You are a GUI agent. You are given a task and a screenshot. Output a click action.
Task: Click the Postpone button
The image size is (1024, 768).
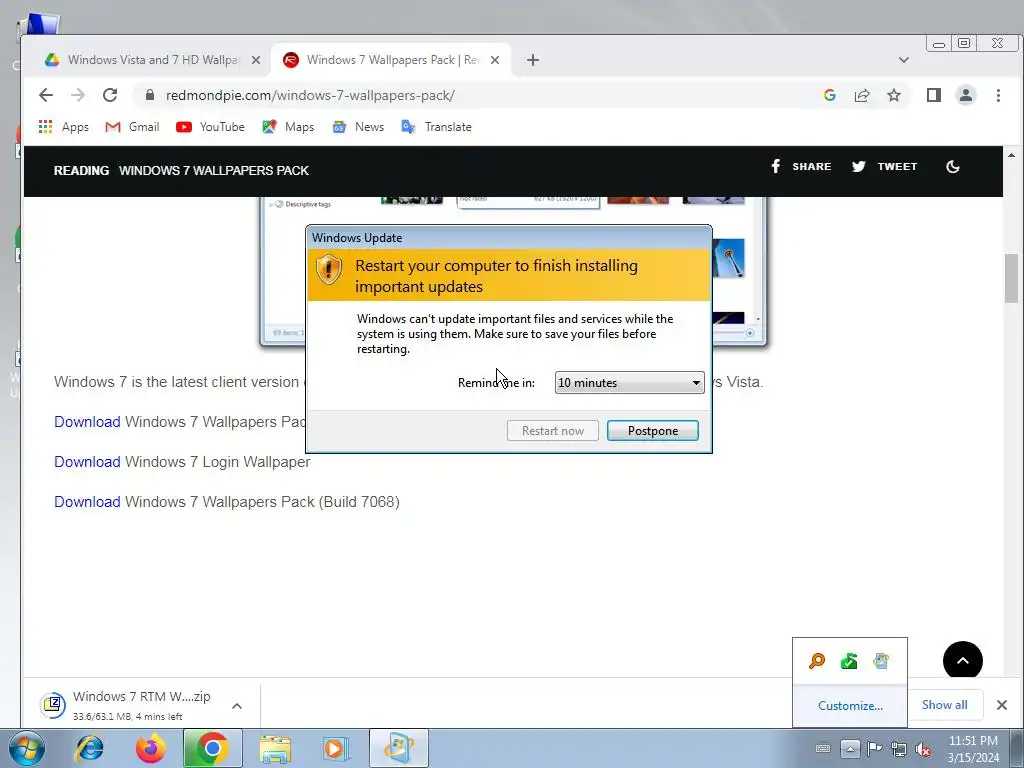(652, 430)
